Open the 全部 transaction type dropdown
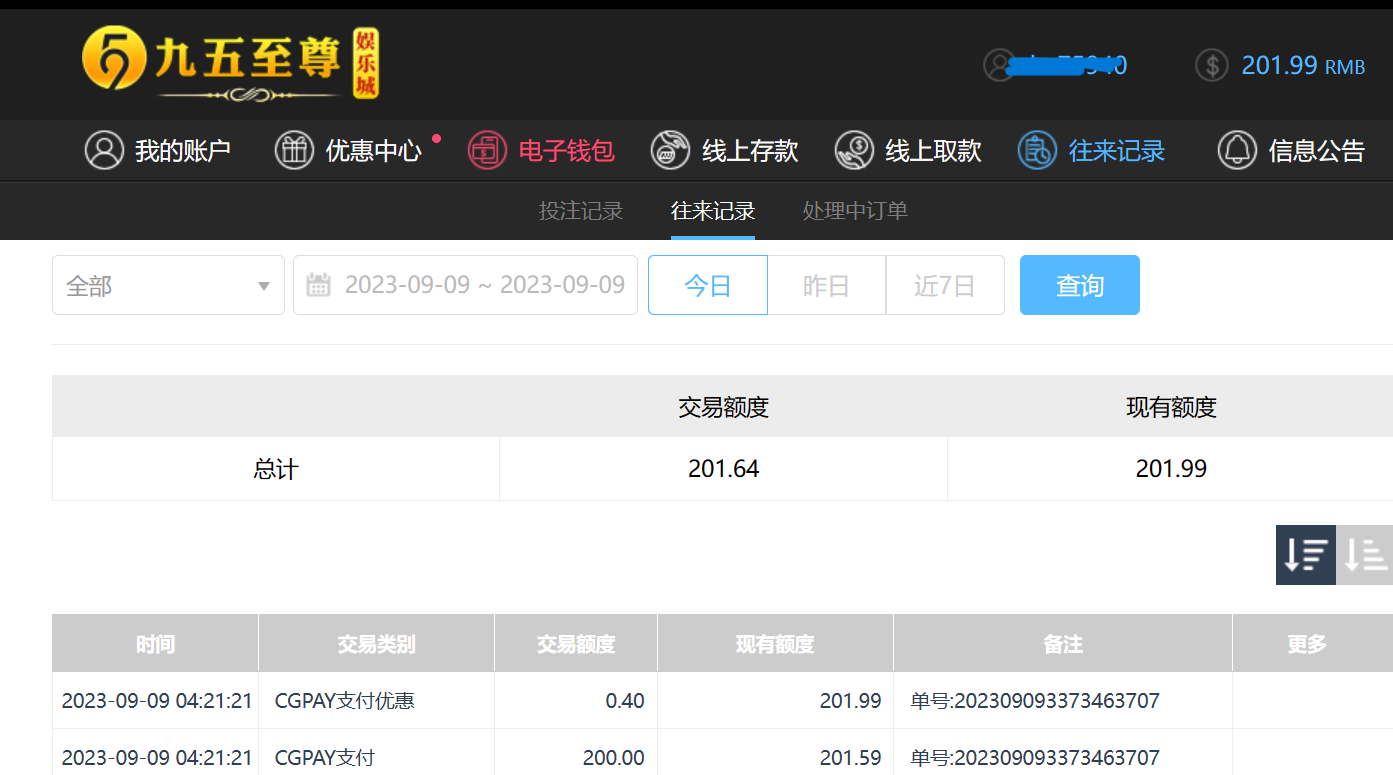Viewport: 1393px width, 775px height. coord(168,285)
